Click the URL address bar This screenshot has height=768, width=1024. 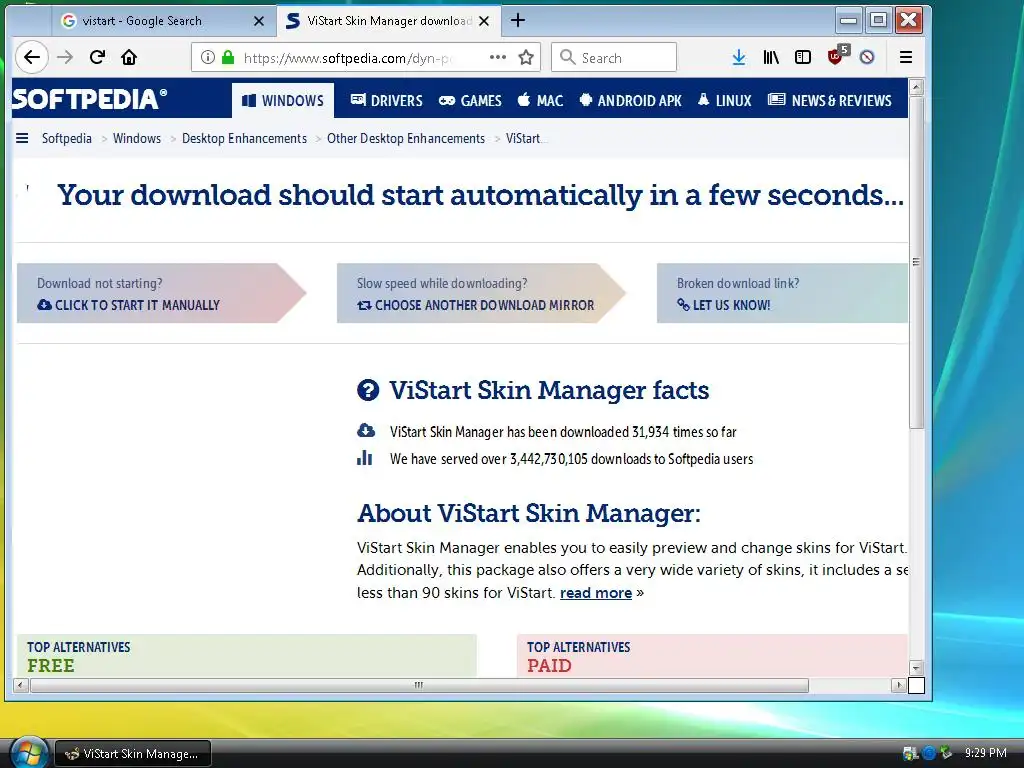(366, 57)
